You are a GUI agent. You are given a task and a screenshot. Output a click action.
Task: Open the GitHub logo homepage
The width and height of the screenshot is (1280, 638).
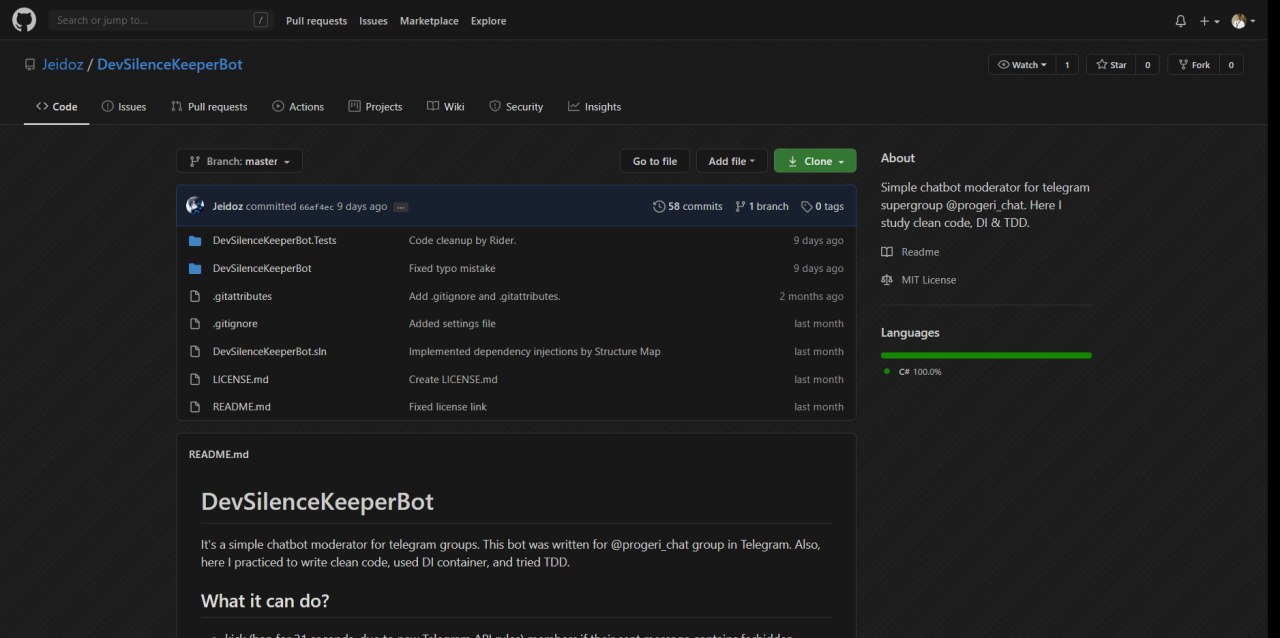[24, 20]
